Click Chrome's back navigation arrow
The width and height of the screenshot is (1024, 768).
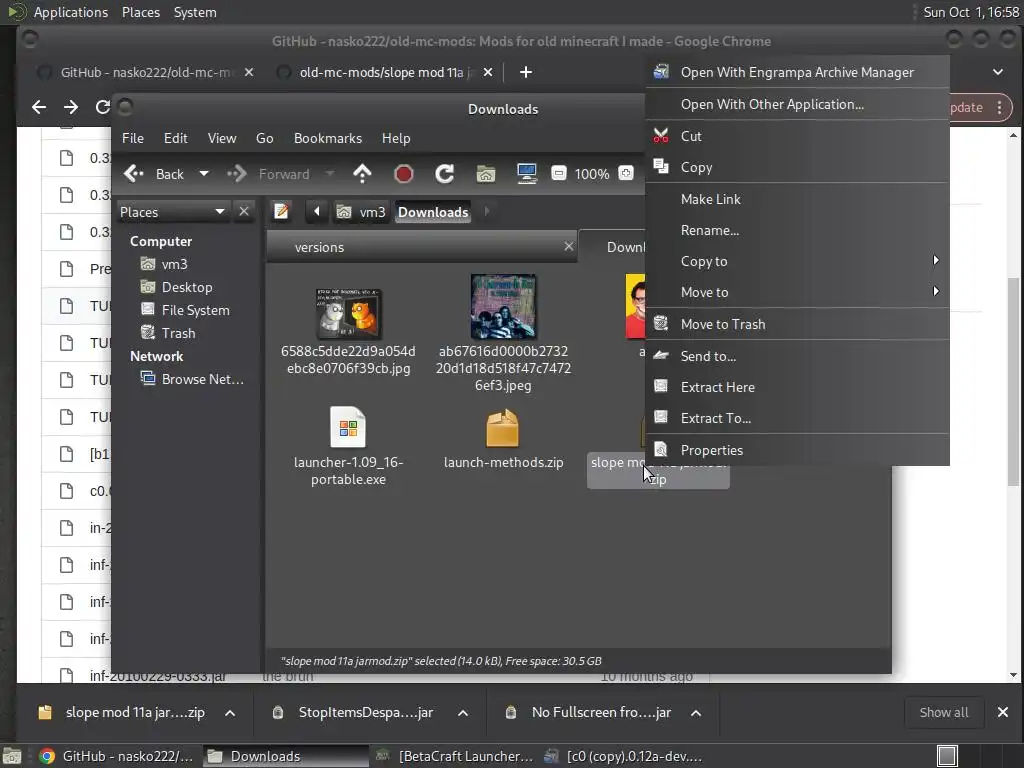tap(39, 107)
